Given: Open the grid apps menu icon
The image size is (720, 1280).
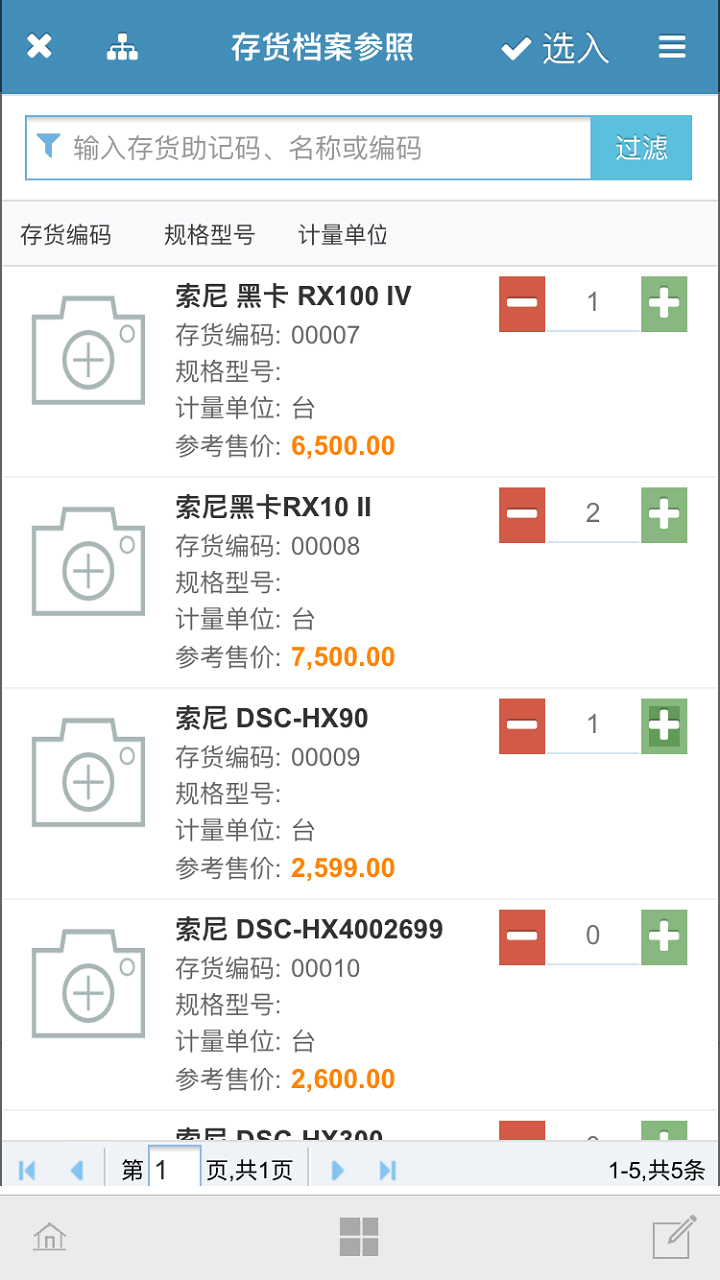Looking at the screenshot, I should [x=359, y=1237].
